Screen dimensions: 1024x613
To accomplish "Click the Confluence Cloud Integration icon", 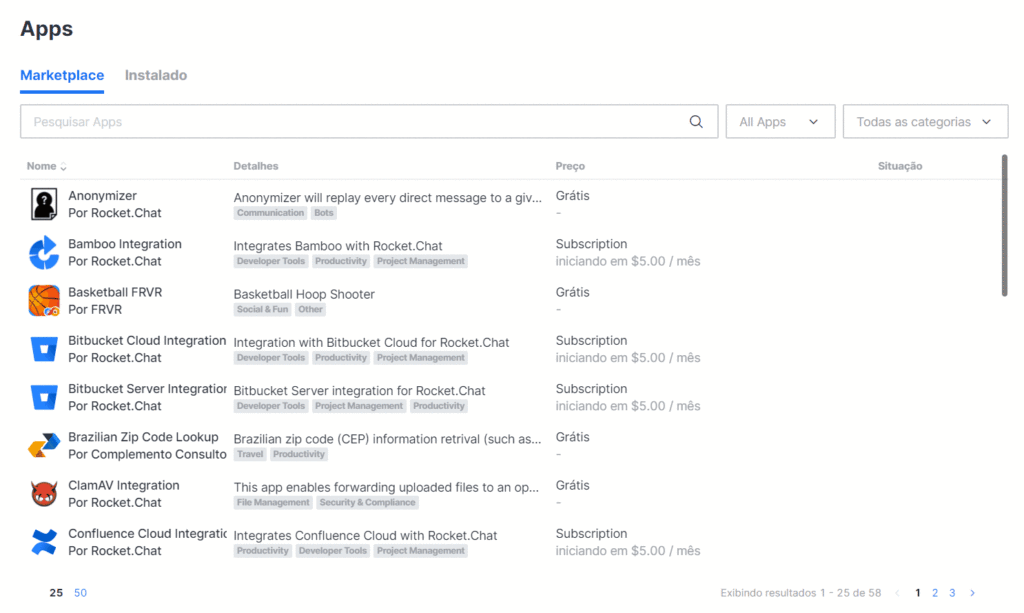I will (x=44, y=542).
